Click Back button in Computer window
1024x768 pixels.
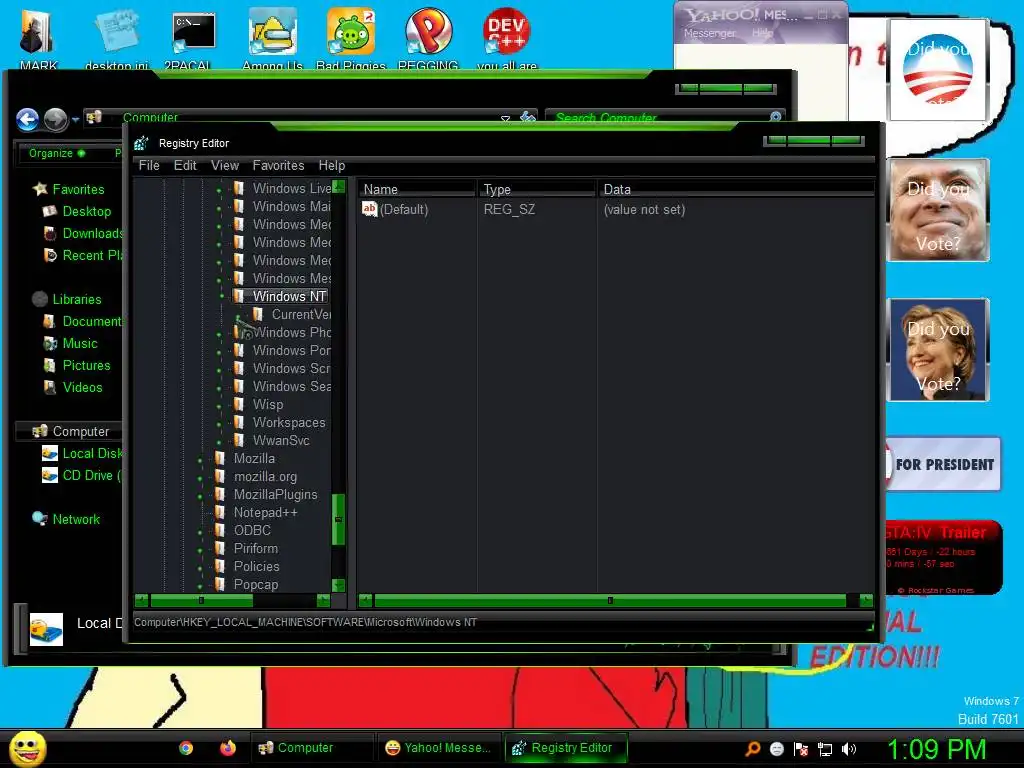(27, 120)
